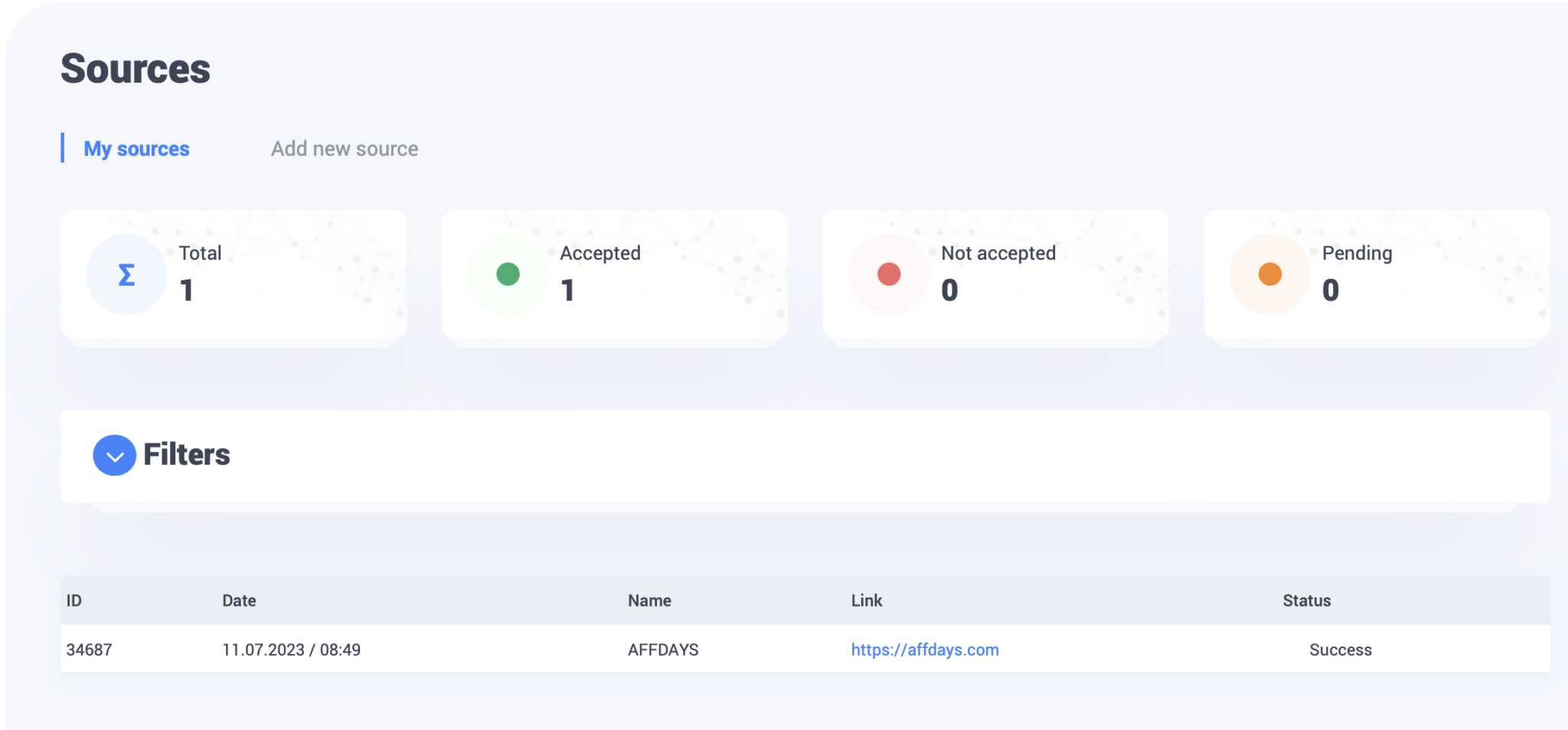Click the red Not accepted dot

point(889,274)
